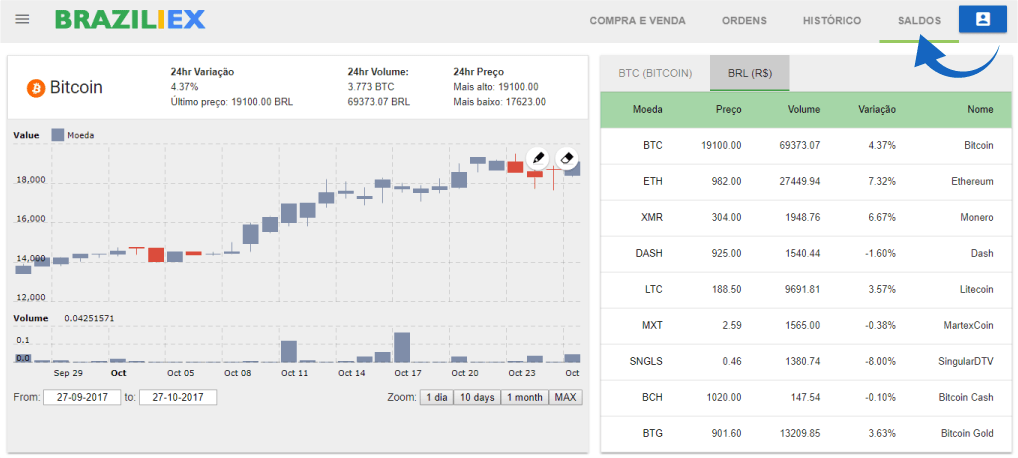Select the eraser tool on chart
1018x458 pixels.
point(567,158)
